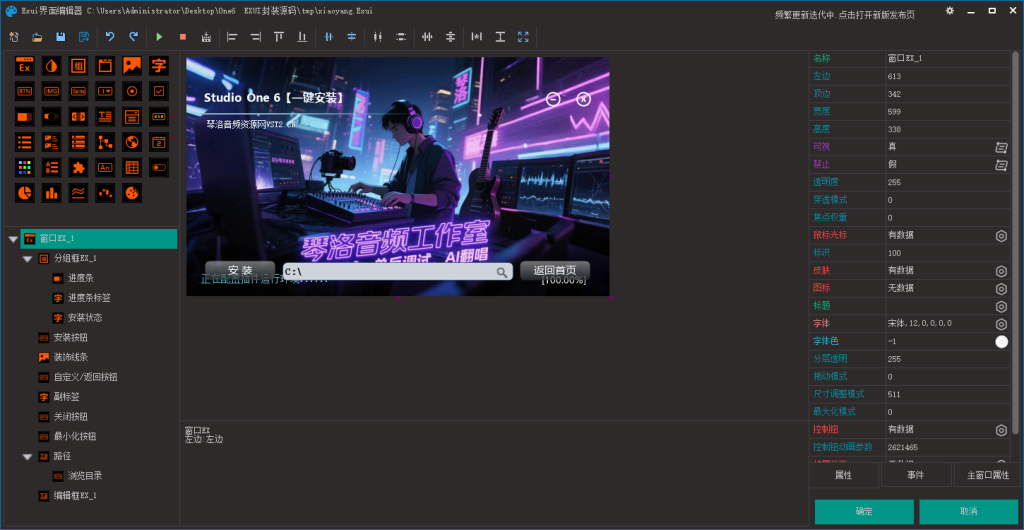Click the save-as toolbar icon
This screenshot has height=530, width=1024.
pyautogui.click(x=84, y=37)
